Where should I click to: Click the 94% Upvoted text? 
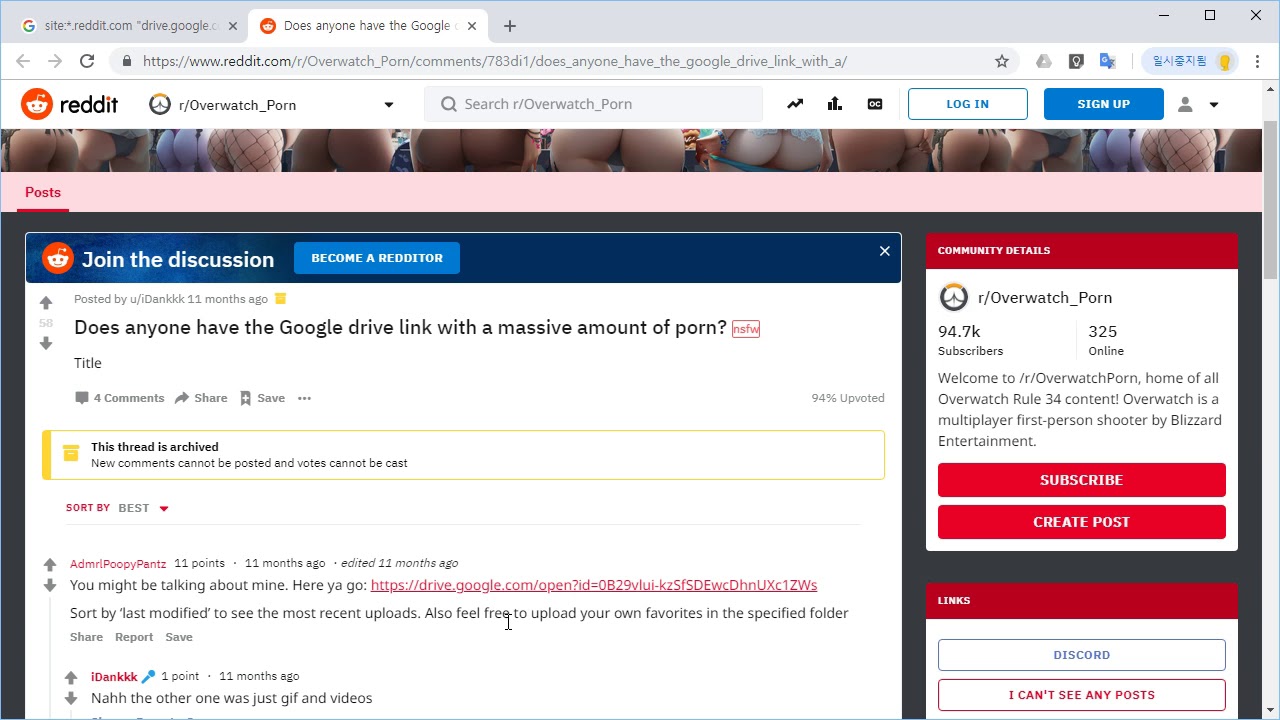[848, 398]
